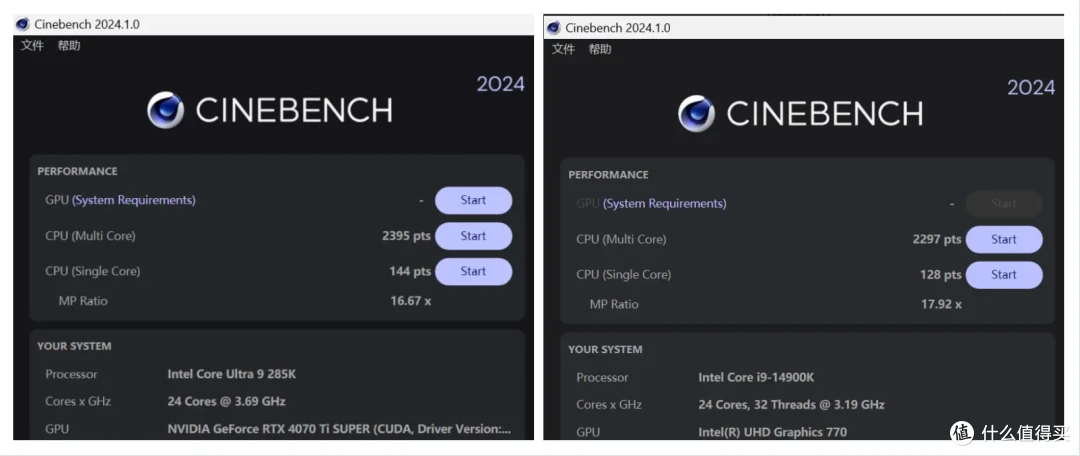
Task: Click the left CINEBENCH sphere logo
Action: click(165, 110)
